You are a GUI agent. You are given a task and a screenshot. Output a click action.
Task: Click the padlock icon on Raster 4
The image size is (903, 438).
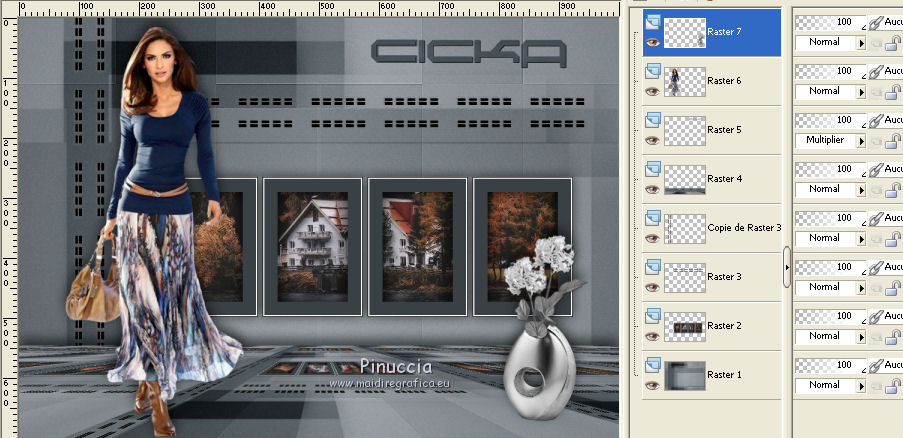893,189
